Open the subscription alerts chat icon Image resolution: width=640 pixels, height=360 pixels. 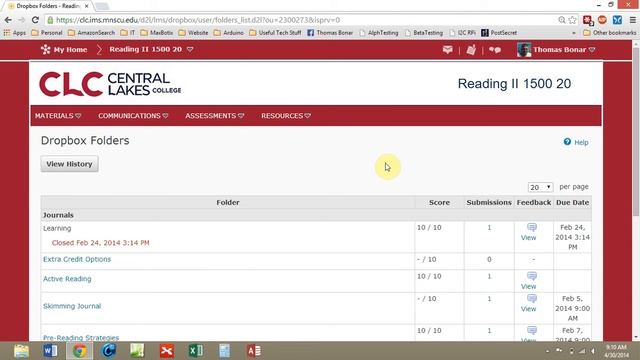pyautogui.click(x=495, y=50)
